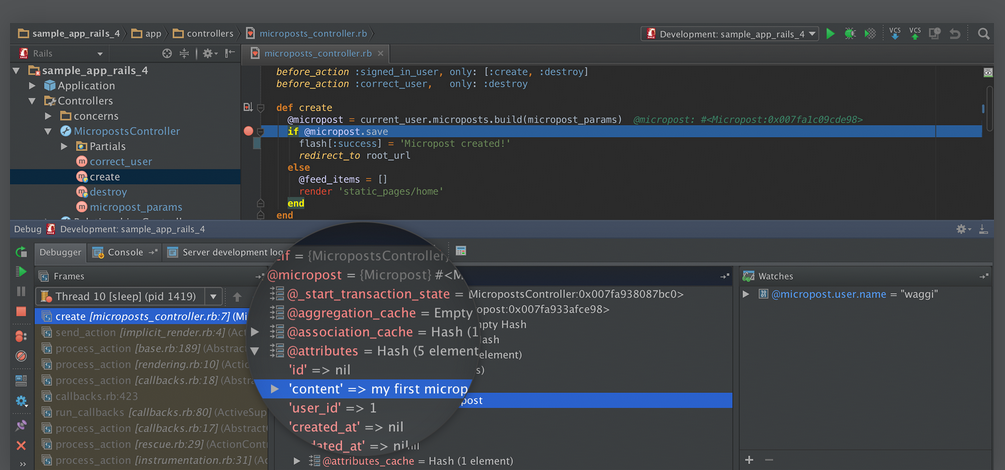Remove selected watch with minus
Viewport: 1005px width, 470px height.
coord(769,460)
